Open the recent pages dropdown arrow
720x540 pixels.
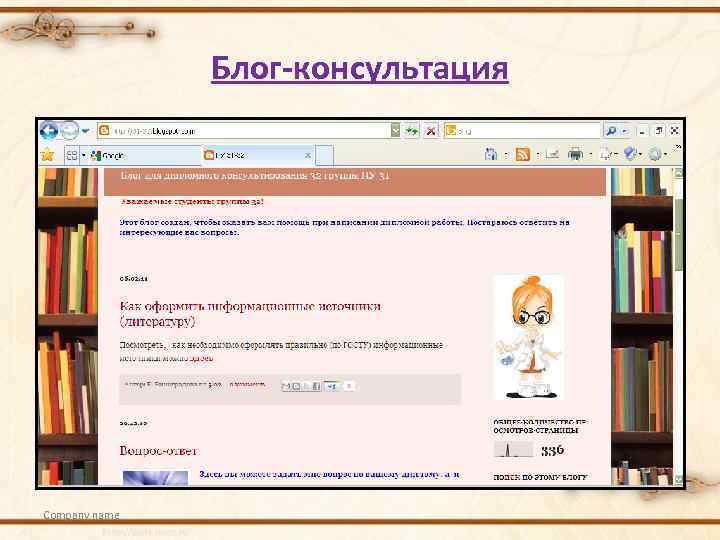tap(85, 131)
